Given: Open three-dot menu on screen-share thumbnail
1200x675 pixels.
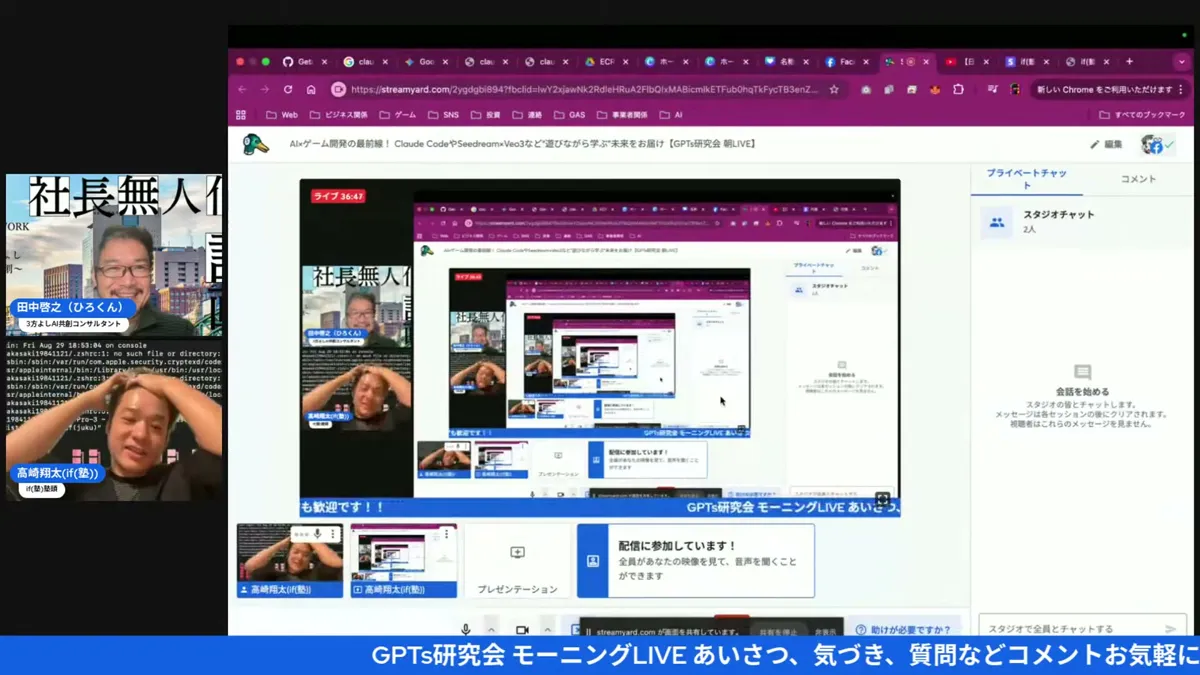Looking at the screenshot, I should click(x=447, y=534).
